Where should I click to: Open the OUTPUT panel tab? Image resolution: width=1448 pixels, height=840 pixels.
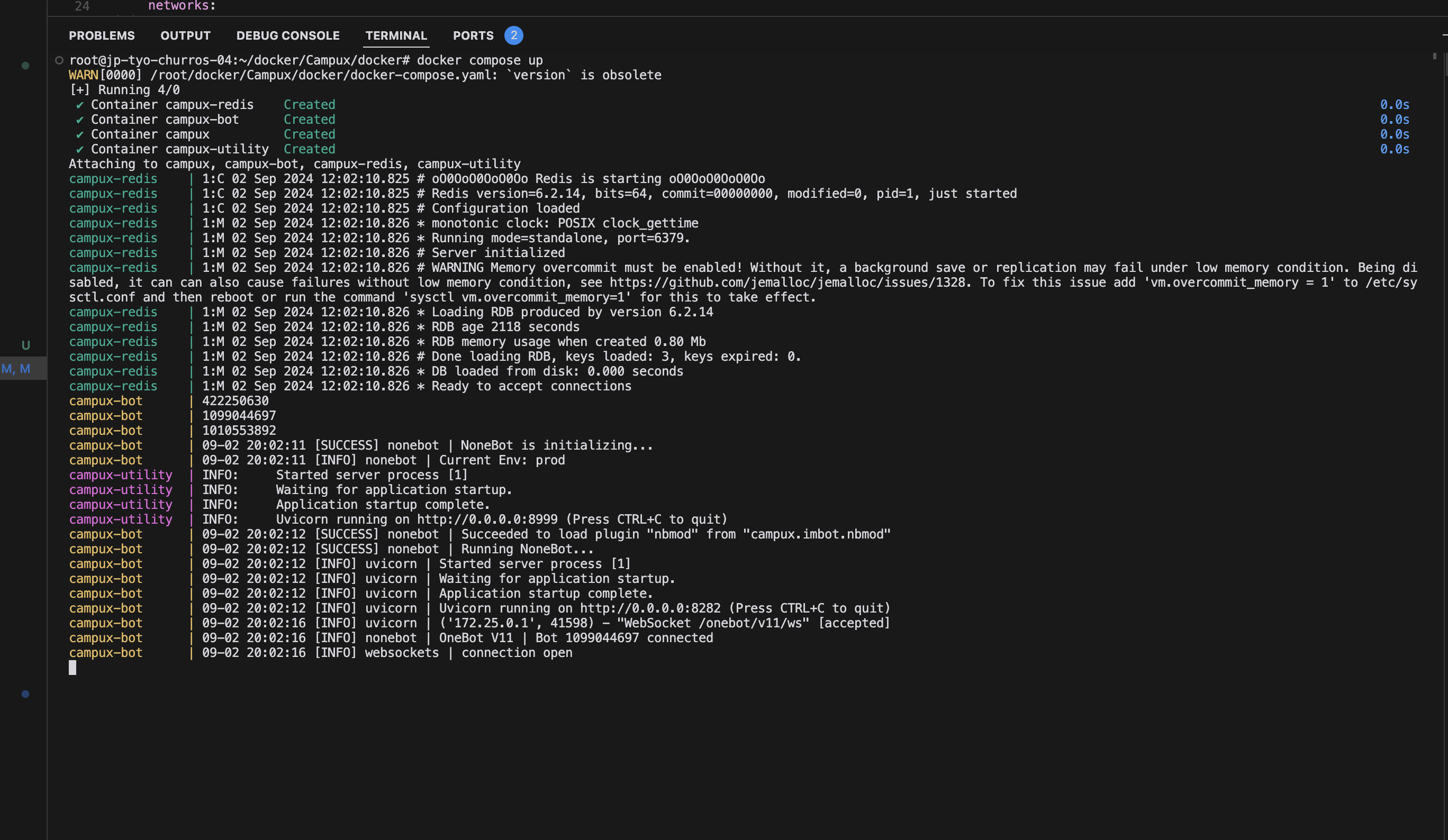[x=185, y=35]
